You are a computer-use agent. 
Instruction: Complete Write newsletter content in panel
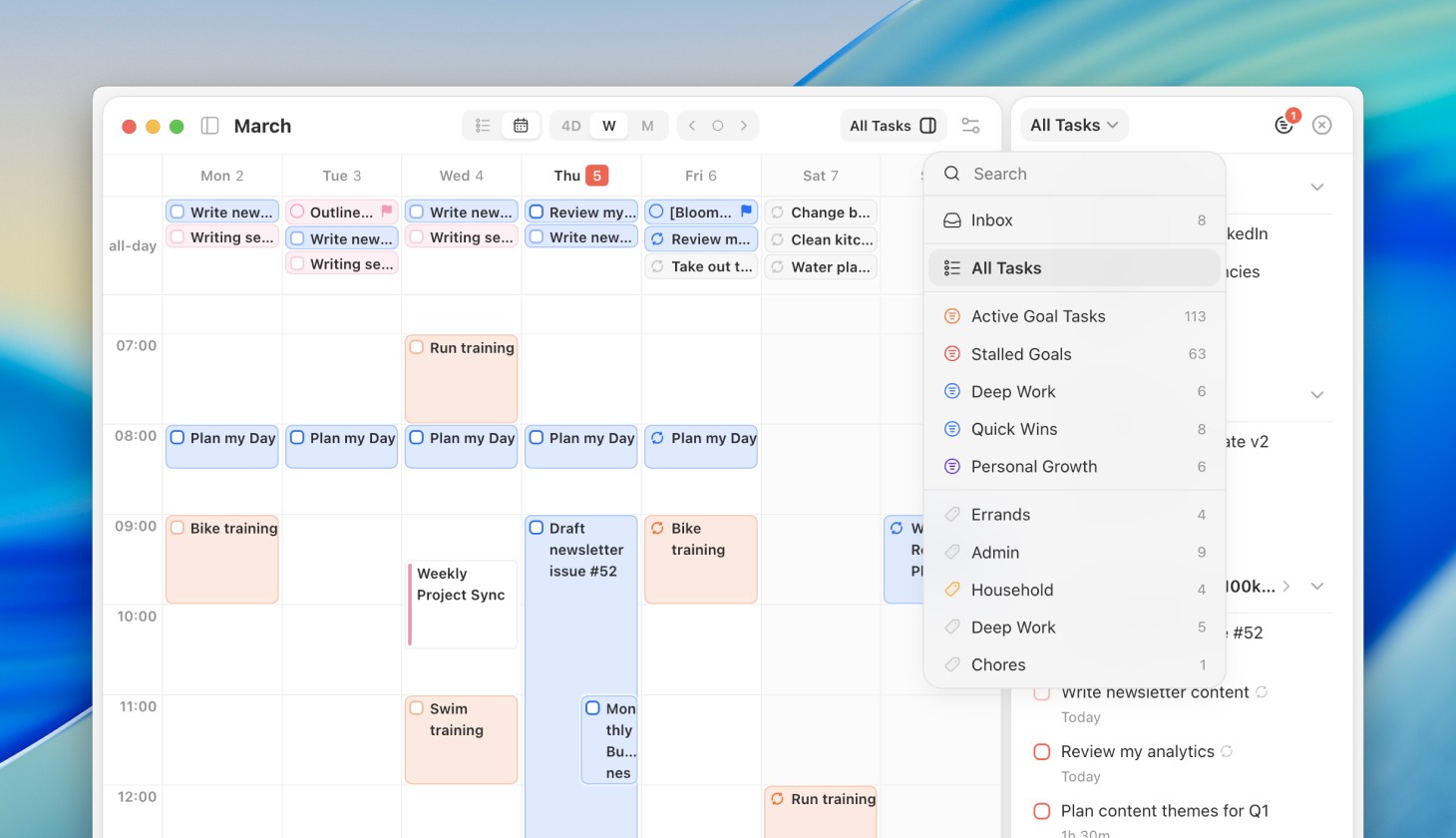[1042, 692]
